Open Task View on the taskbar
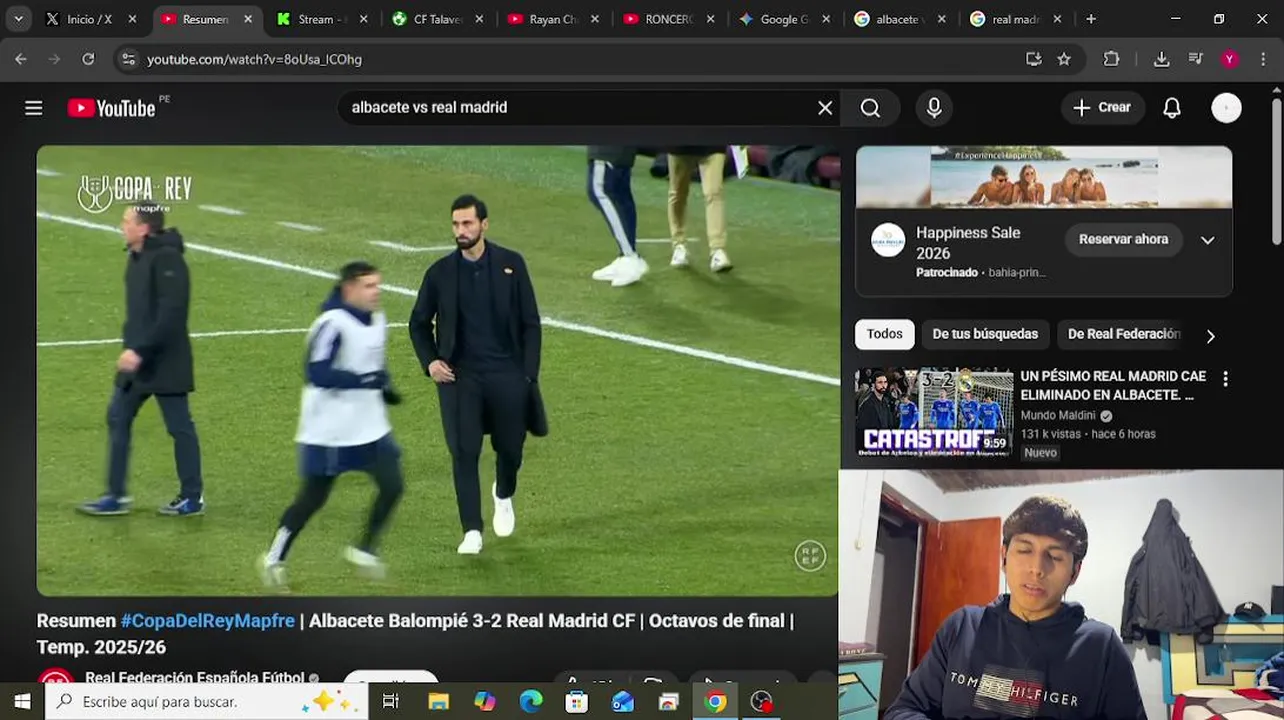 click(x=391, y=702)
